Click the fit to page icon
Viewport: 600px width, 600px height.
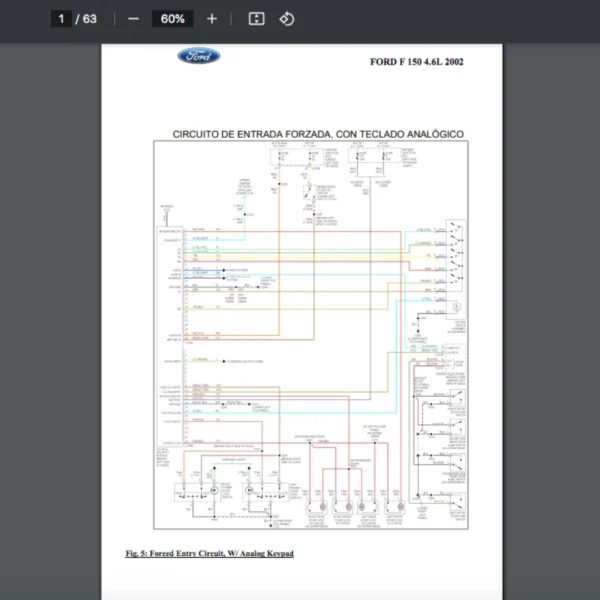pyautogui.click(x=256, y=19)
